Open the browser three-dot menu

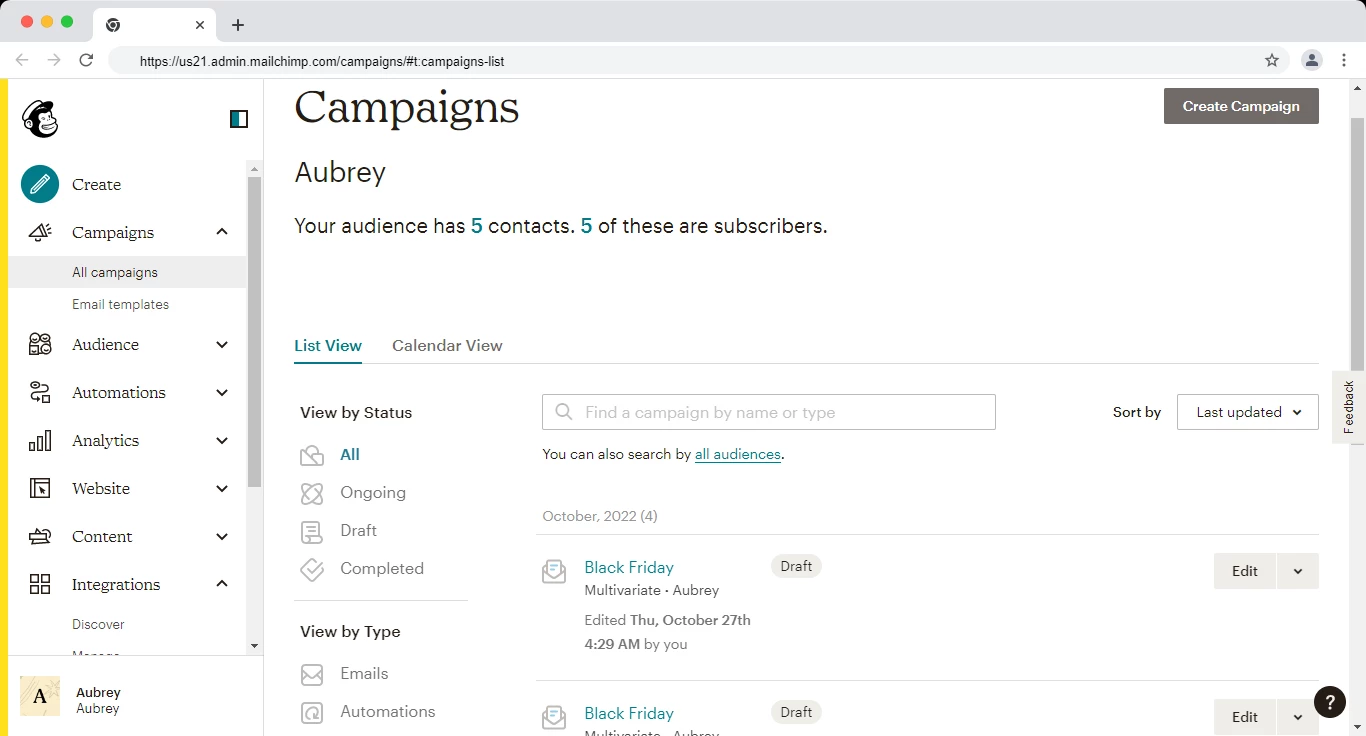(1345, 60)
